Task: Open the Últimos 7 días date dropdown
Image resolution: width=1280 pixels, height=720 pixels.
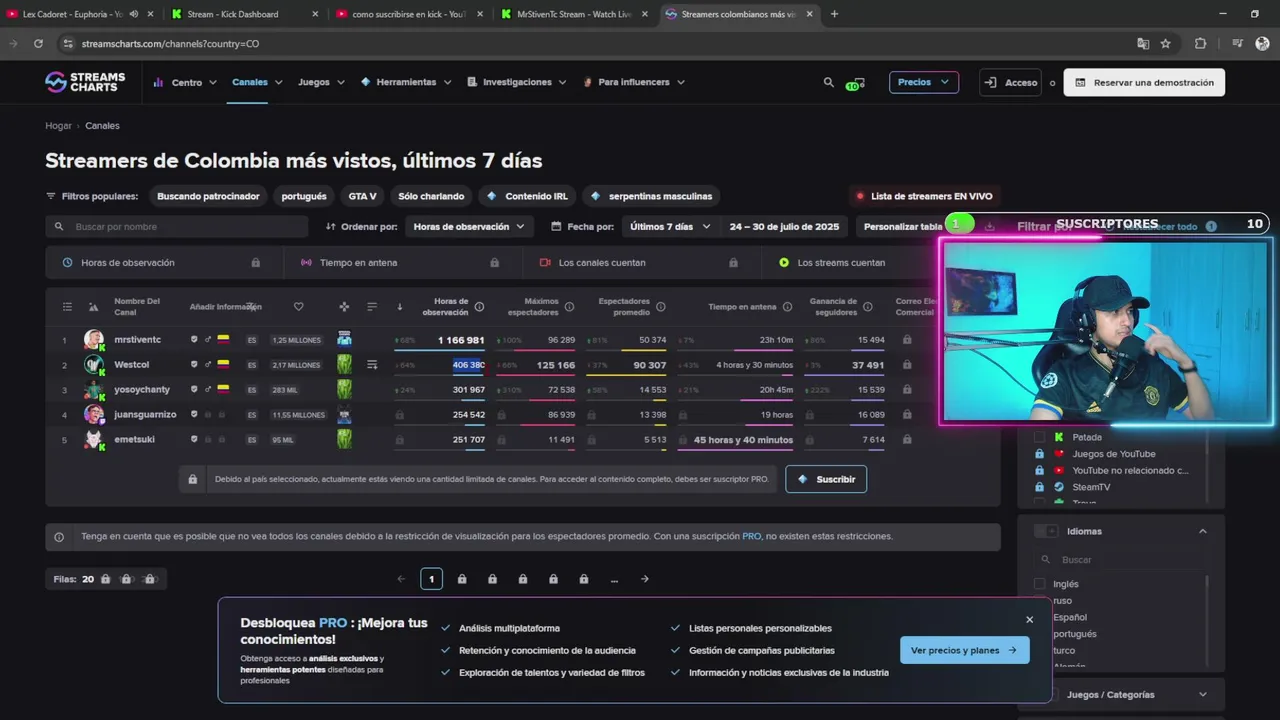Action: point(670,227)
